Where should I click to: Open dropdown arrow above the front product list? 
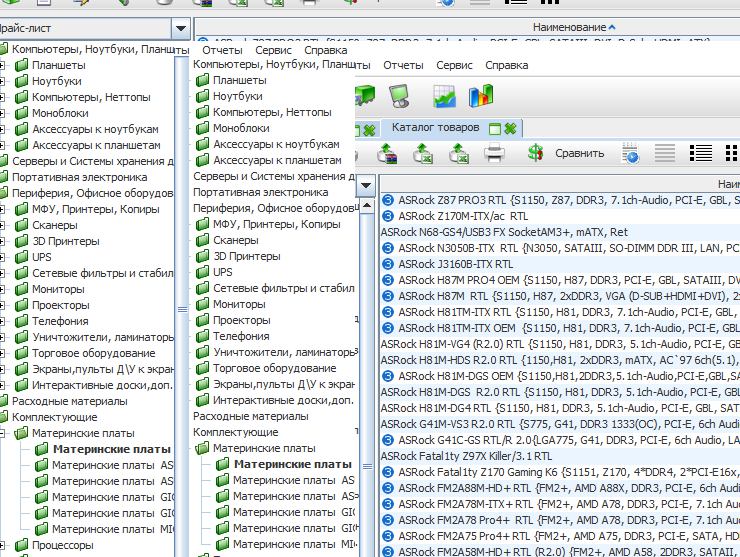point(366,186)
